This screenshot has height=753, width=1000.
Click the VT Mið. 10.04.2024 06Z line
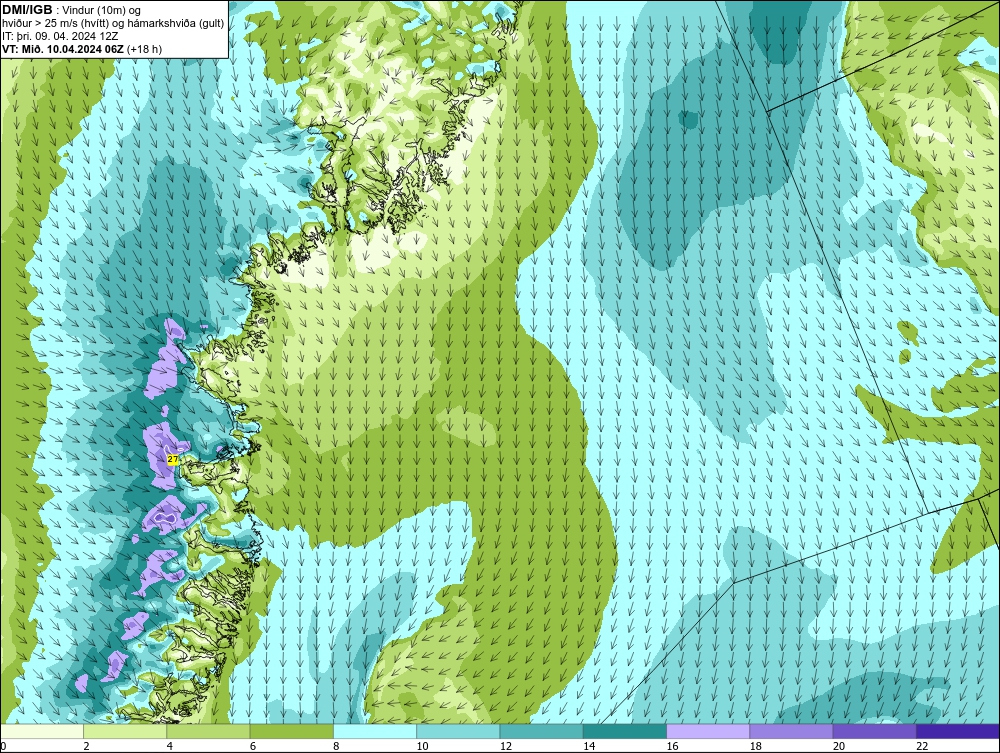82,49
